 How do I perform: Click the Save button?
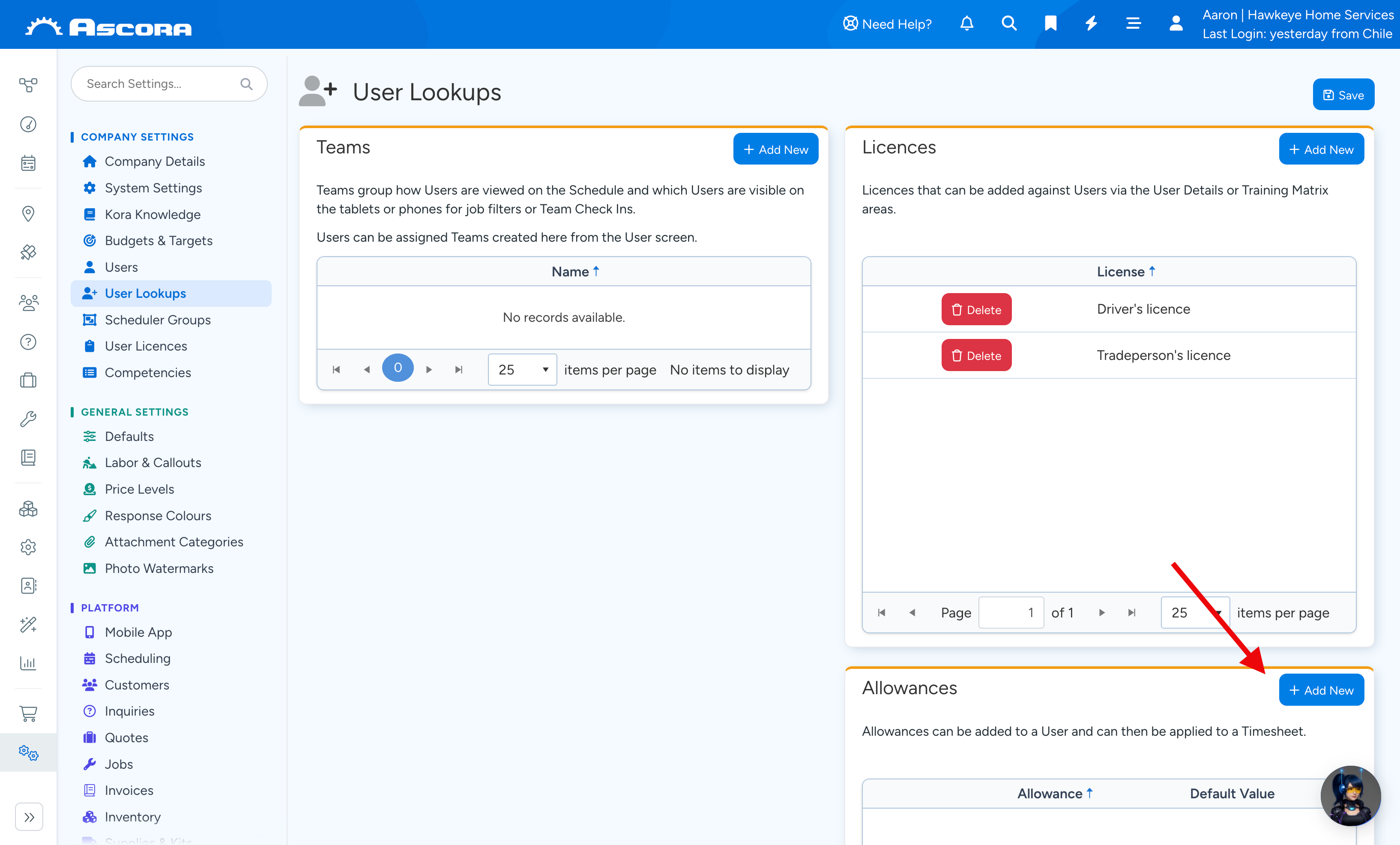[1343, 95]
